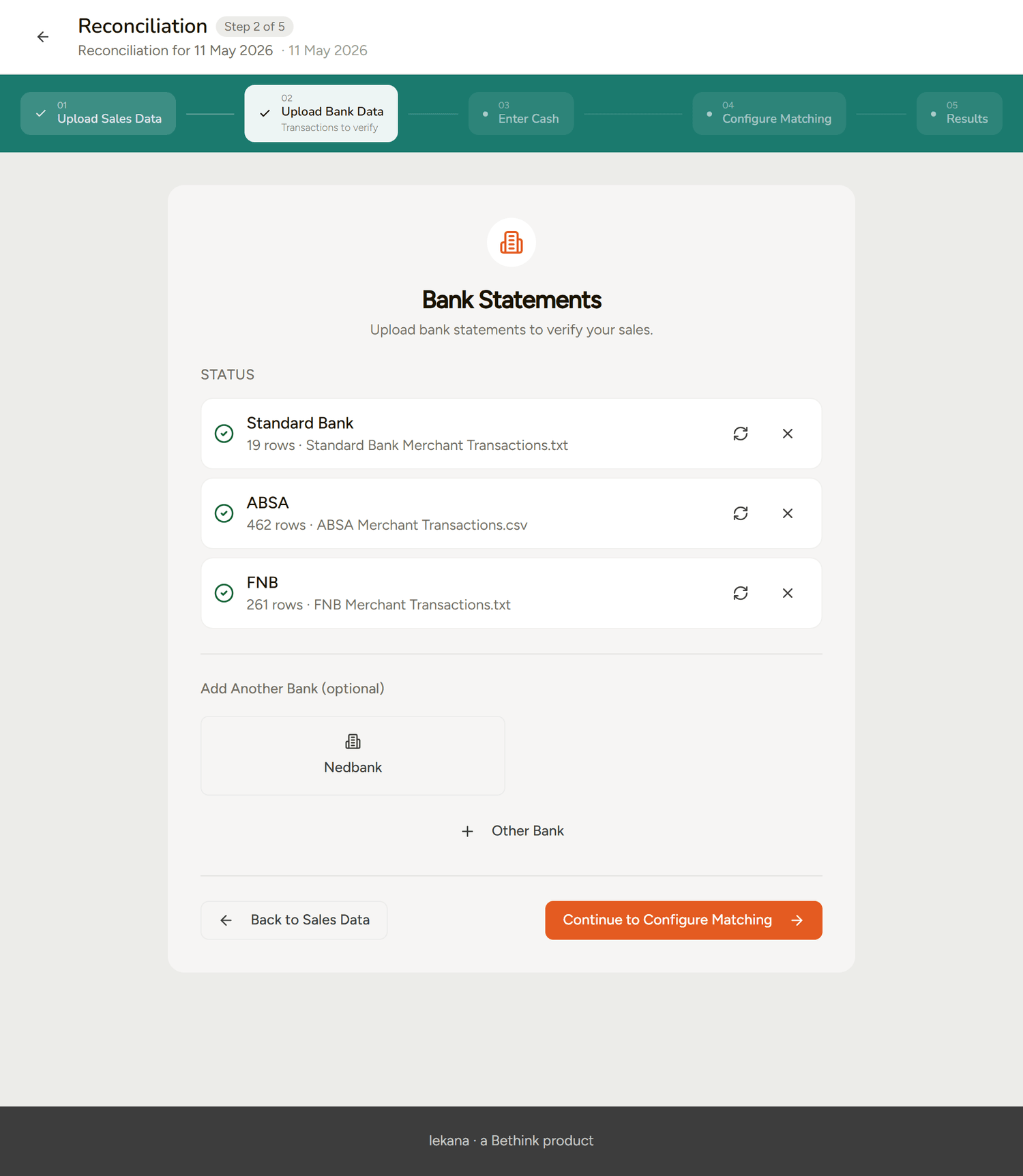
Task: Click the Standard Bank Merchant Transactions.txt filename
Action: (x=436, y=445)
